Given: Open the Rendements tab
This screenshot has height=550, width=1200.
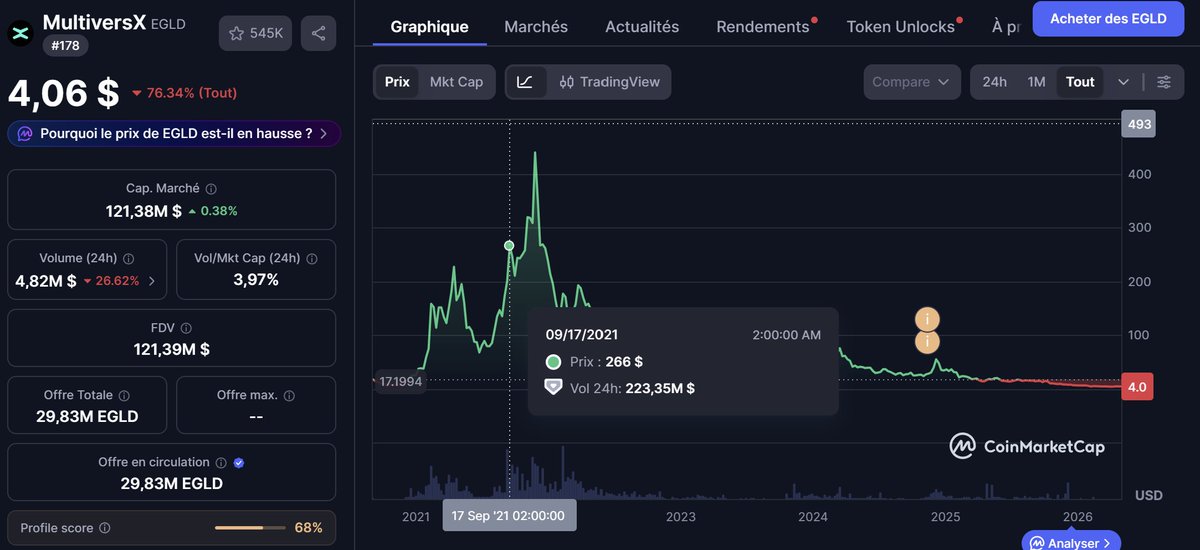Looking at the screenshot, I should point(763,27).
